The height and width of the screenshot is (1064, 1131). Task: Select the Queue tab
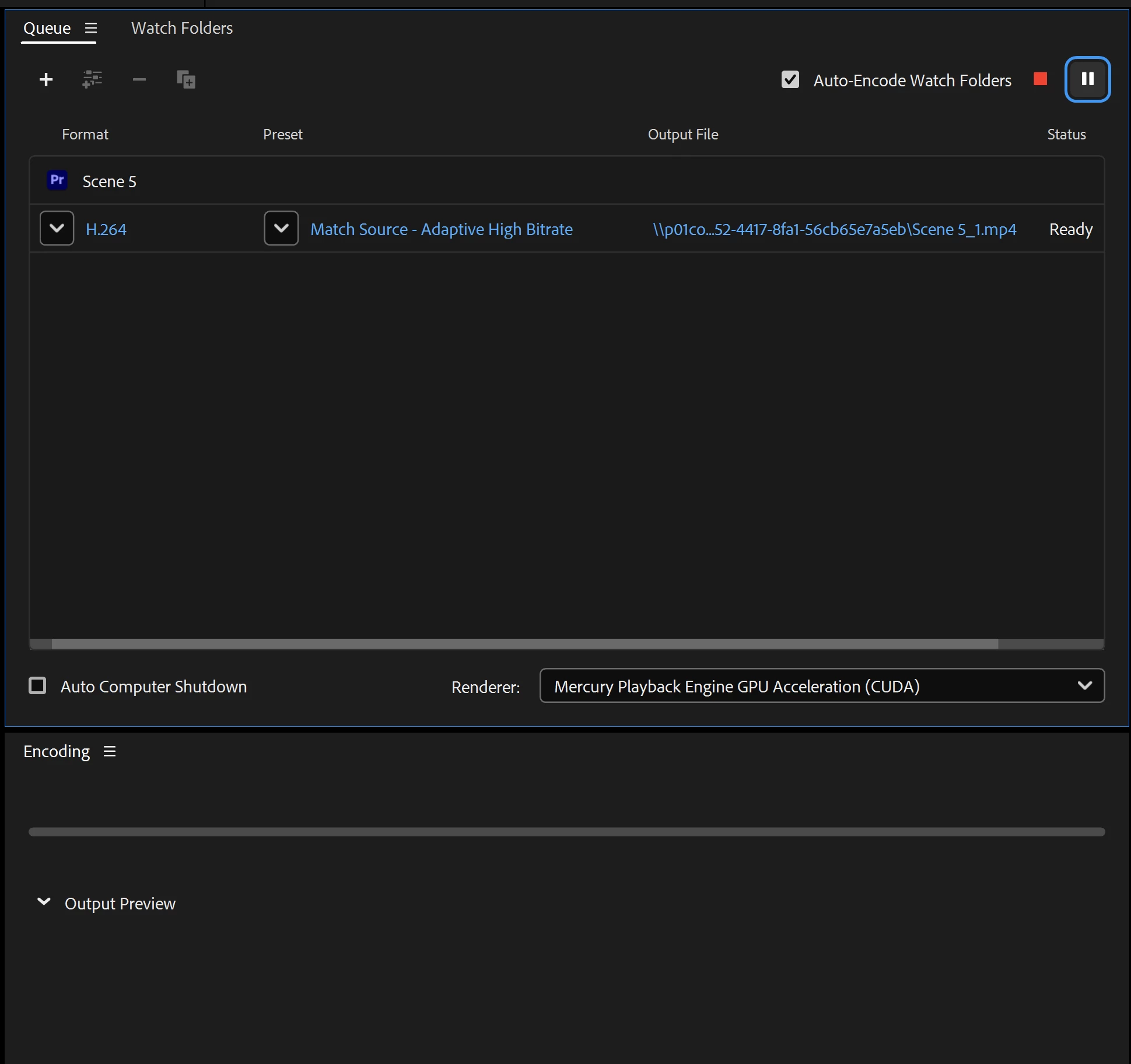click(47, 28)
